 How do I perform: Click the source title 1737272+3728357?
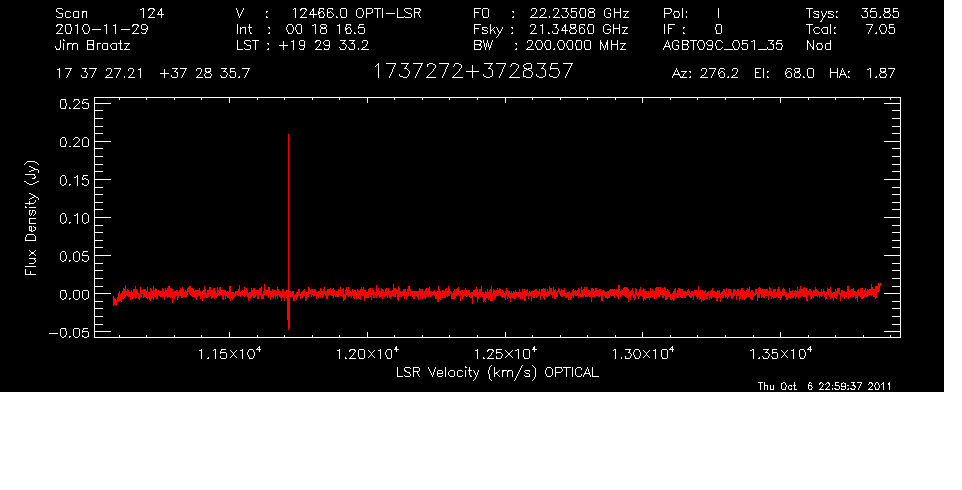(473, 71)
